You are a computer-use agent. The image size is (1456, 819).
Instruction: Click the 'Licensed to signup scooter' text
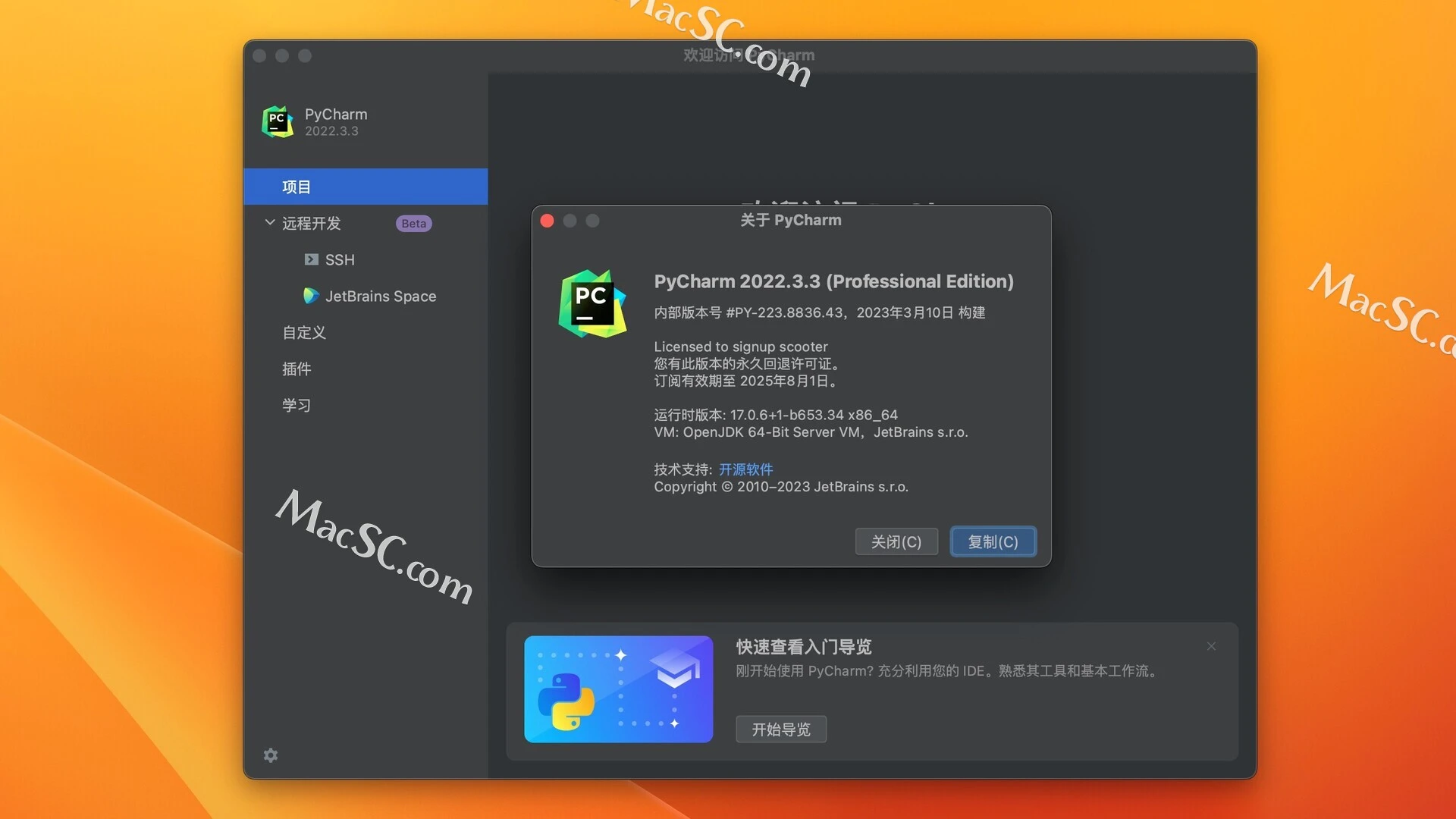tap(741, 347)
